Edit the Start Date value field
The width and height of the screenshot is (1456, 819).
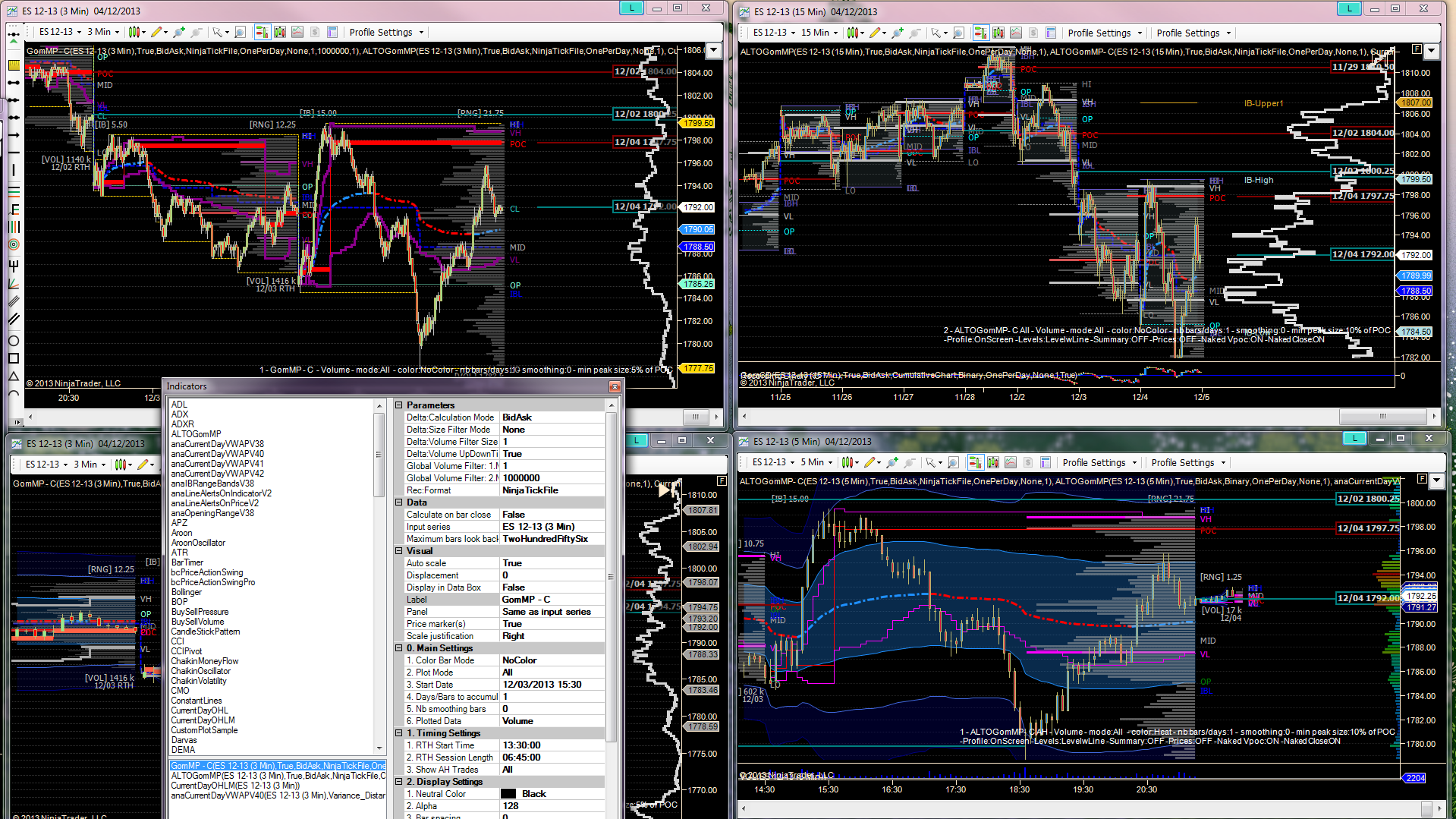pos(552,685)
